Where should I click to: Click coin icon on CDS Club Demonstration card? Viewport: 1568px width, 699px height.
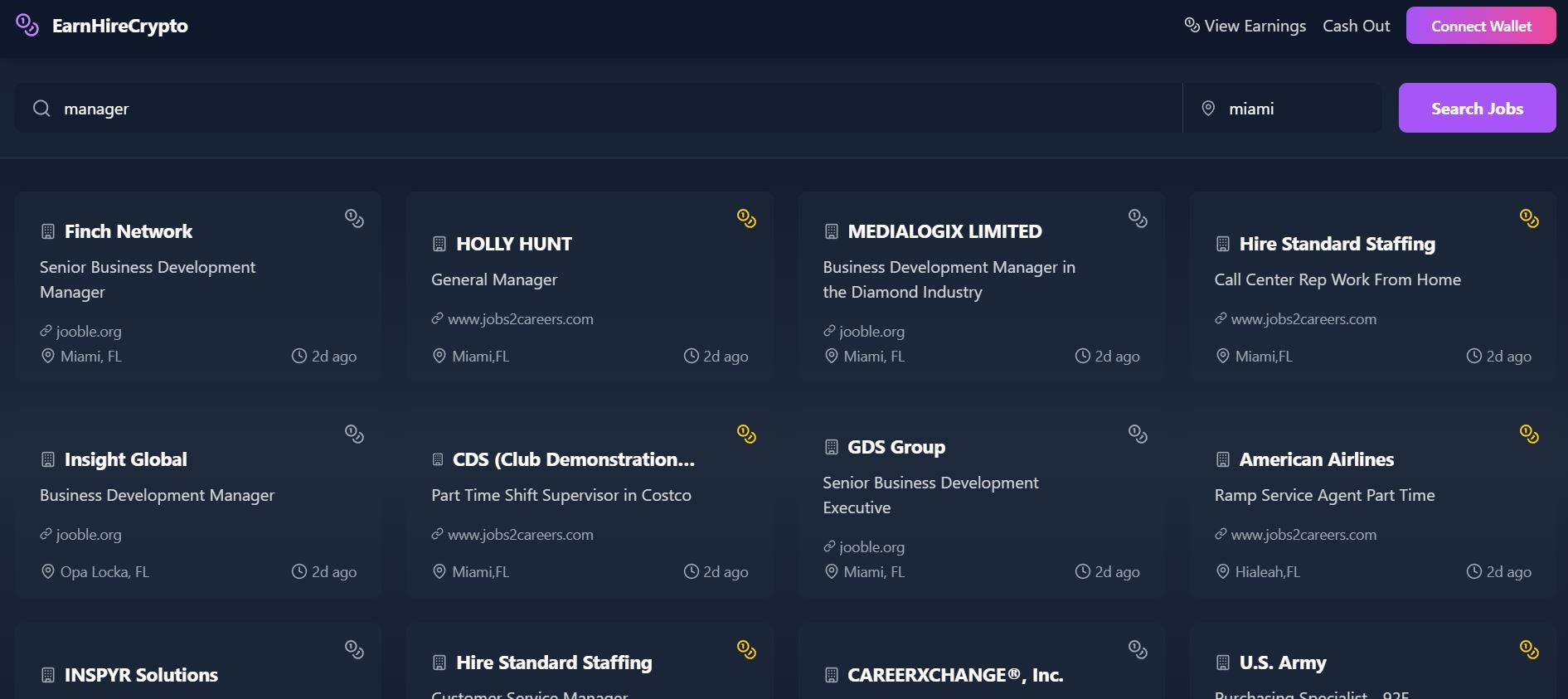tap(746, 434)
